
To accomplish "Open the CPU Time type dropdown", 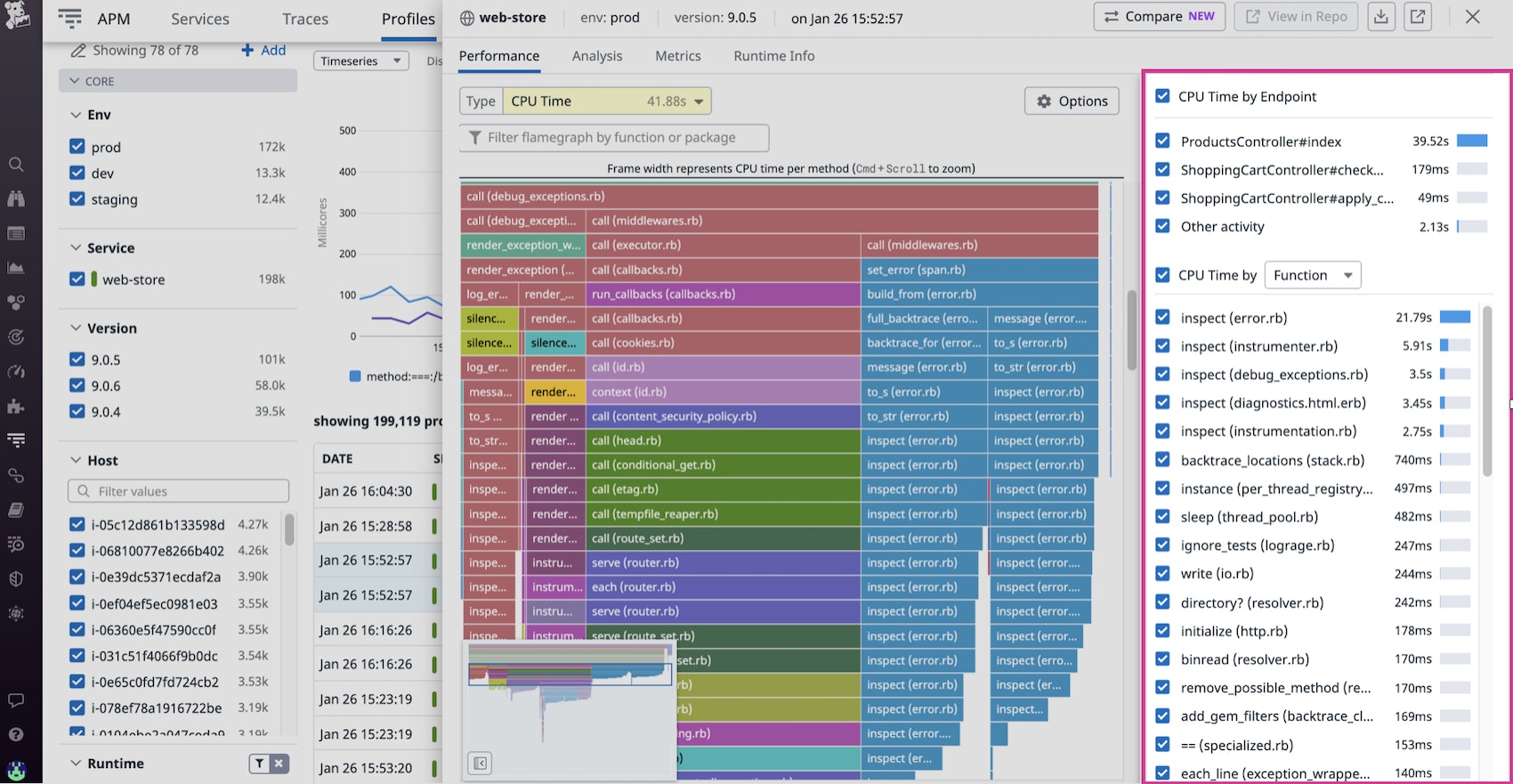I will point(606,101).
